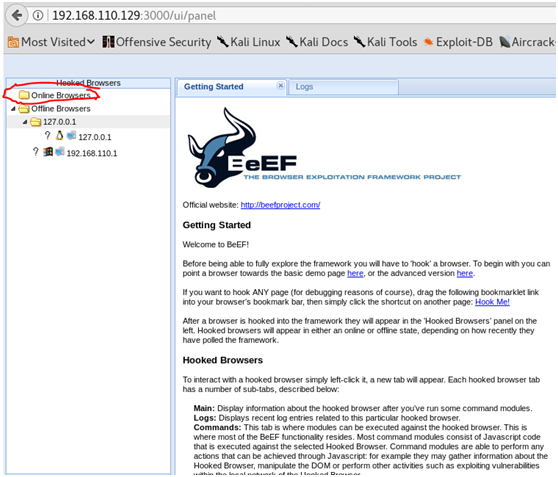Screen dimensions: 558x477
Task: Click Exploit-DB bookmark icon
Action: (x=428, y=42)
